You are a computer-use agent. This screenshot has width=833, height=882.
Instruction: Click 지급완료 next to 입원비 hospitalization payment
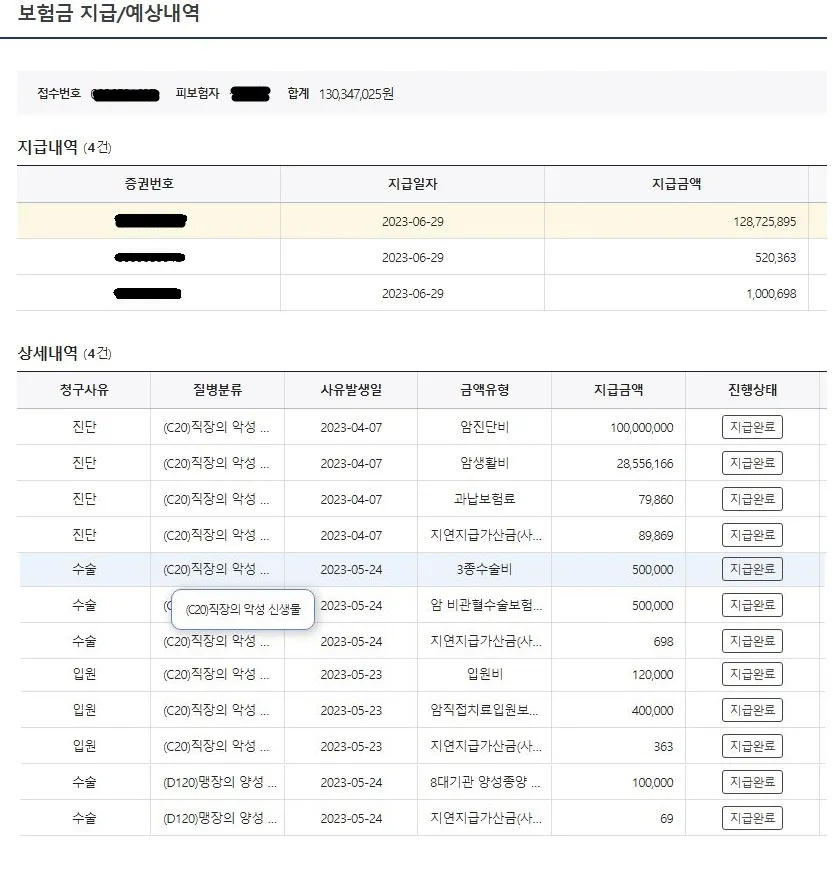[751, 673]
